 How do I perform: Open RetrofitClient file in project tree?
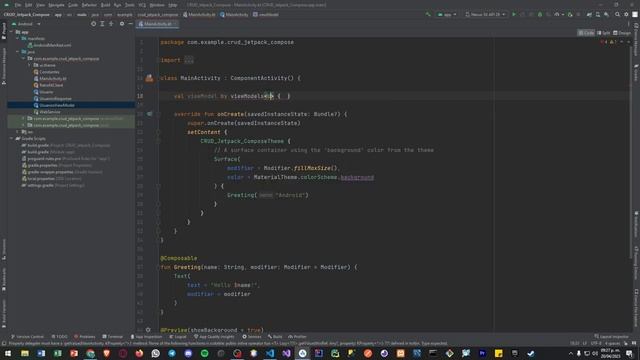(48, 85)
